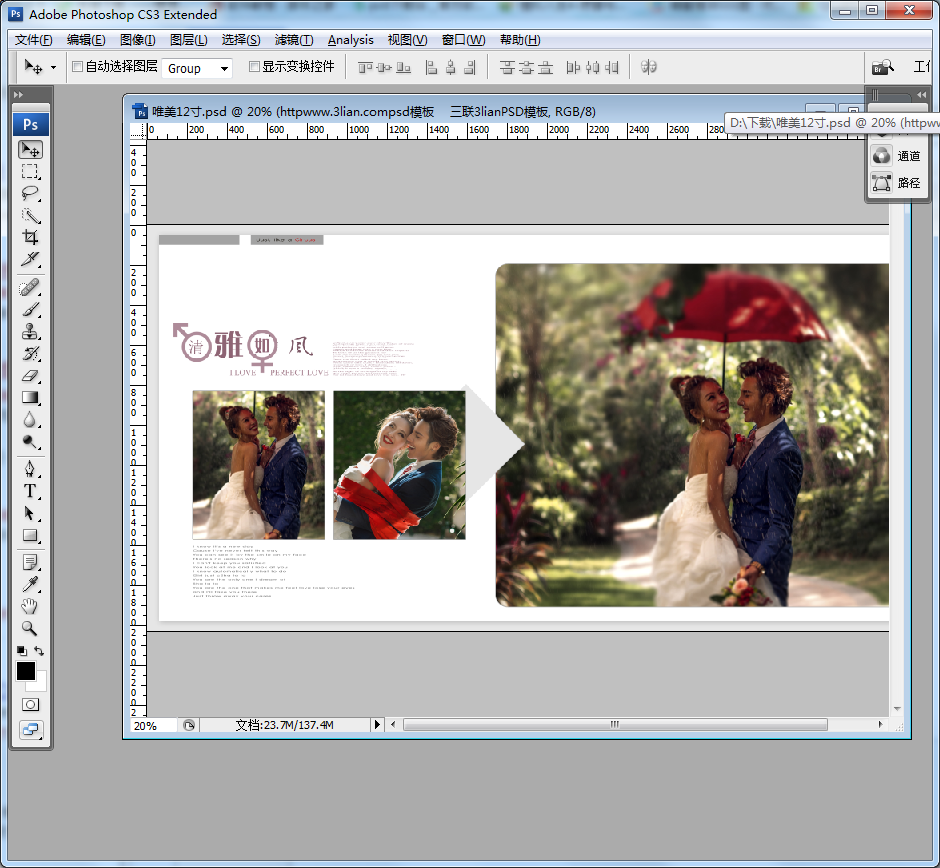940x868 pixels.
Task: Toggle the 显示变换控件 checkbox
Action: (x=254, y=67)
